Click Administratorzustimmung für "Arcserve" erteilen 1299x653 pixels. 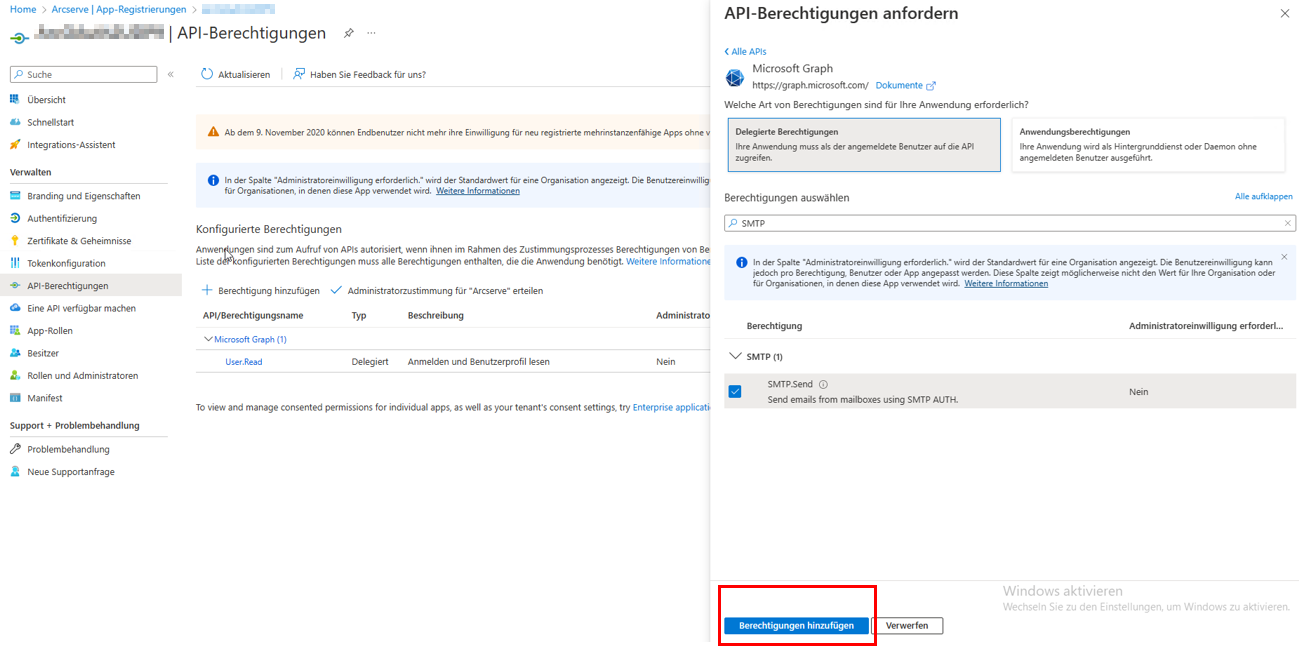click(x=436, y=291)
